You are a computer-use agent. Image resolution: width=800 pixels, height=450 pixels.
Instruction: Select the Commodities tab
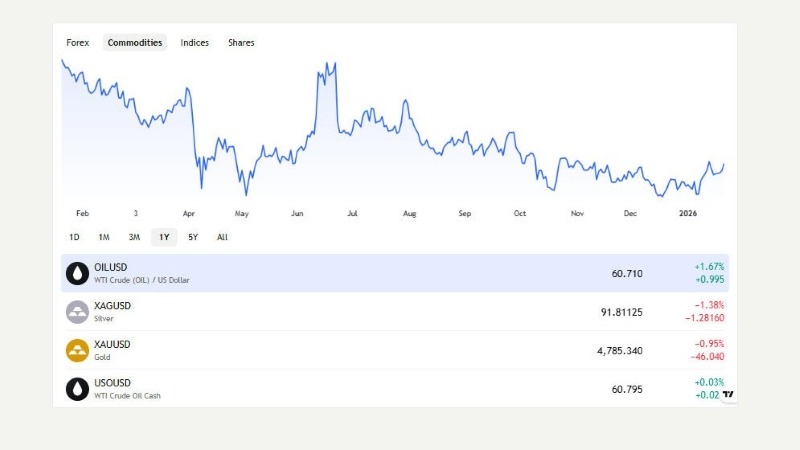point(135,43)
